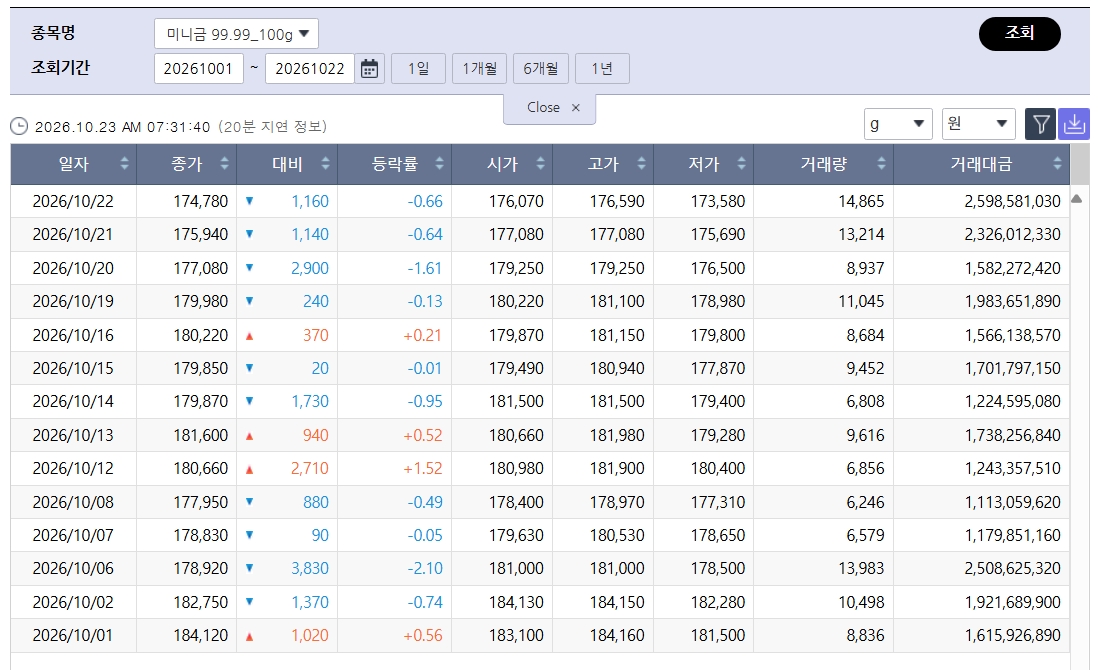Select date cell 2026/10/13
Screen dimensions: 1100x670
(73, 435)
